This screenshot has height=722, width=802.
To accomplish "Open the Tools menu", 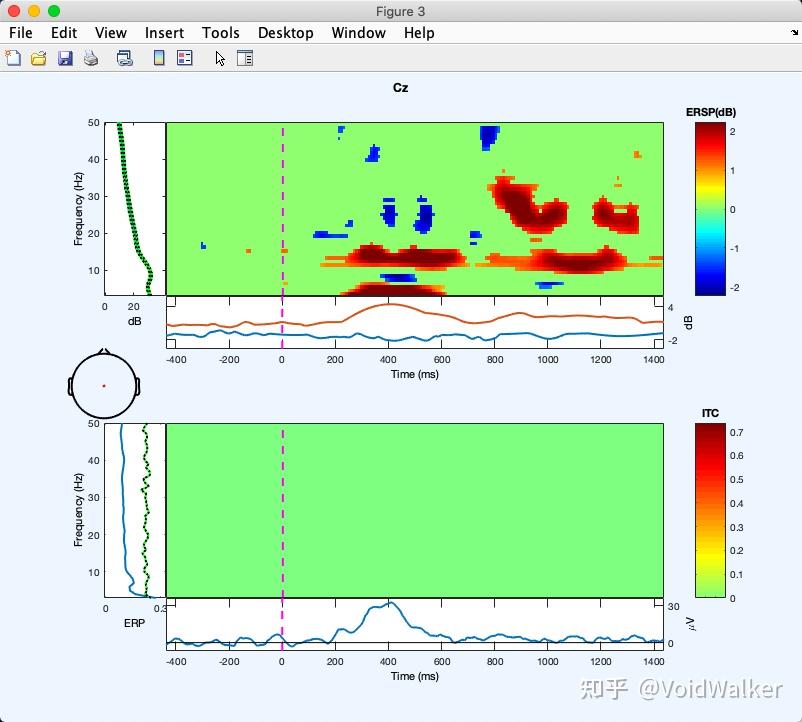I will pyautogui.click(x=221, y=33).
